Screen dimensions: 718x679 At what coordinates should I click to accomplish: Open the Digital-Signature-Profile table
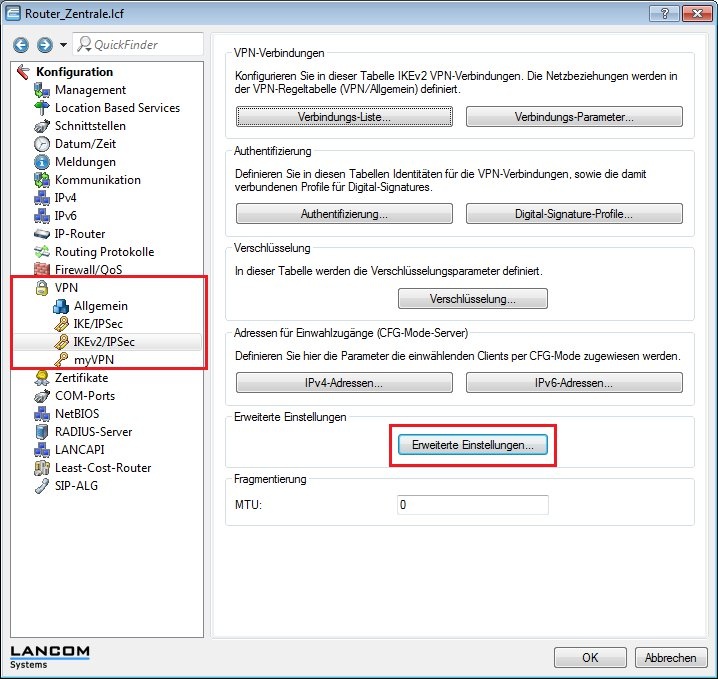point(574,214)
